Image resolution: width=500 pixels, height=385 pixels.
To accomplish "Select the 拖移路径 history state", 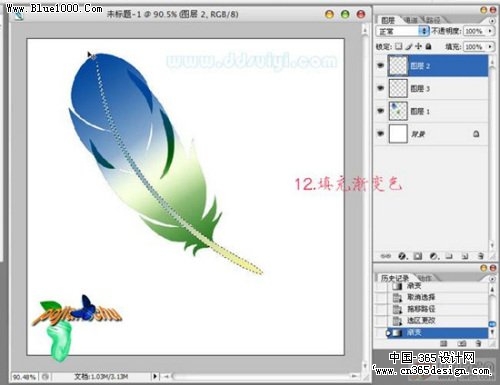I will point(421,309).
